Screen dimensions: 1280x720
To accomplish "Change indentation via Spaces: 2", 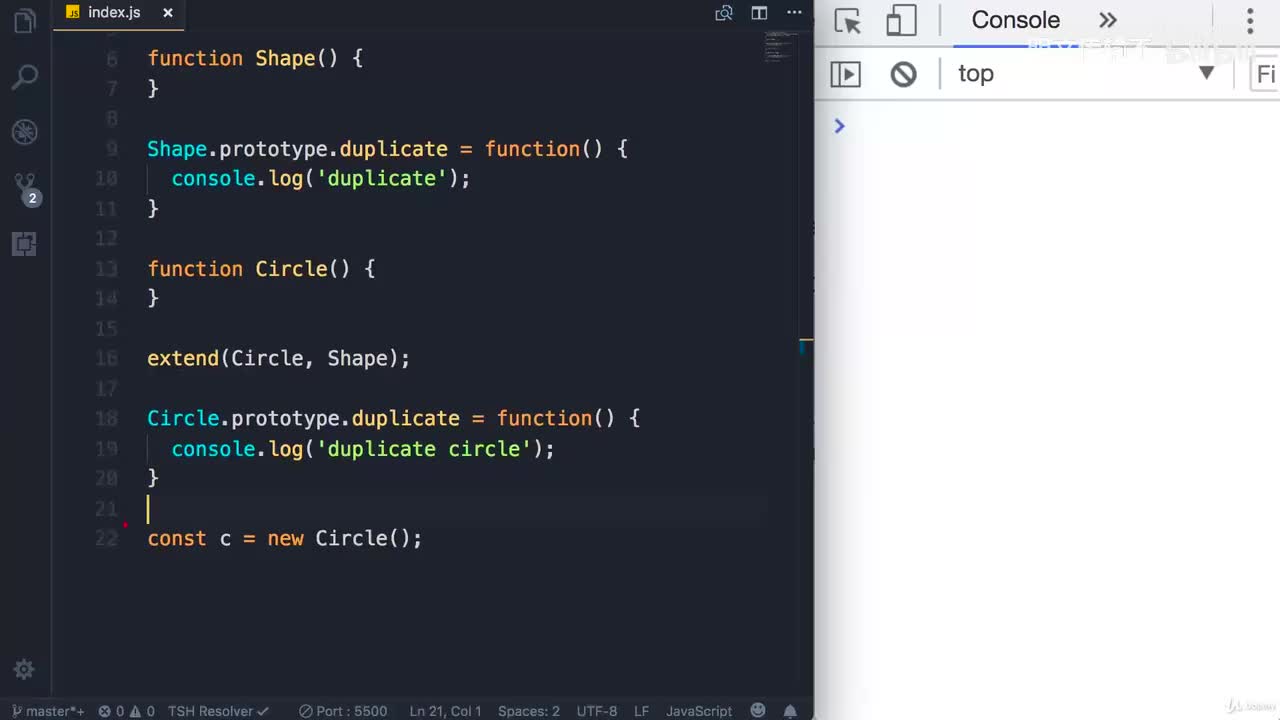I will point(529,711).
